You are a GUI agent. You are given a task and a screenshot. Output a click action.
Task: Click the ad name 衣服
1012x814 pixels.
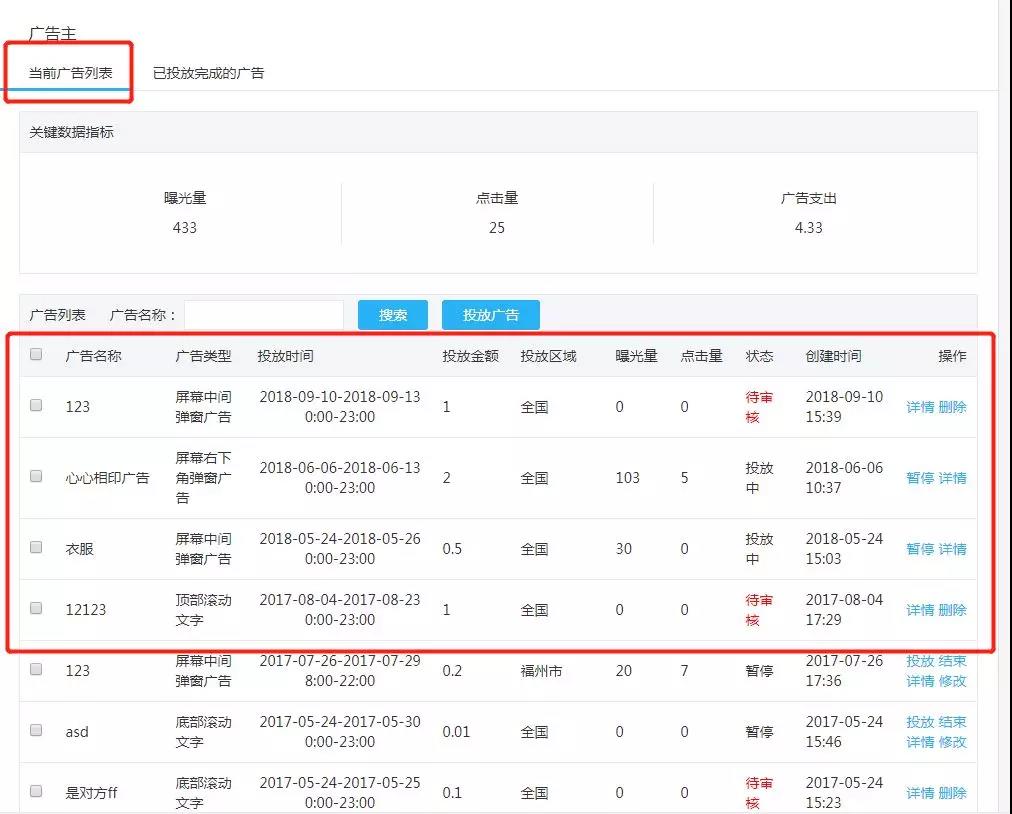coord(79,549)
